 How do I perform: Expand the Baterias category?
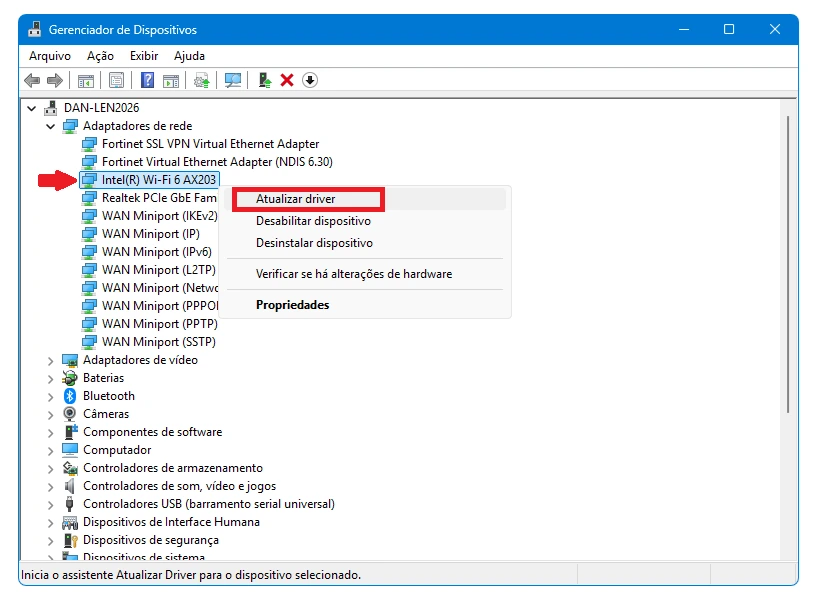51,379
